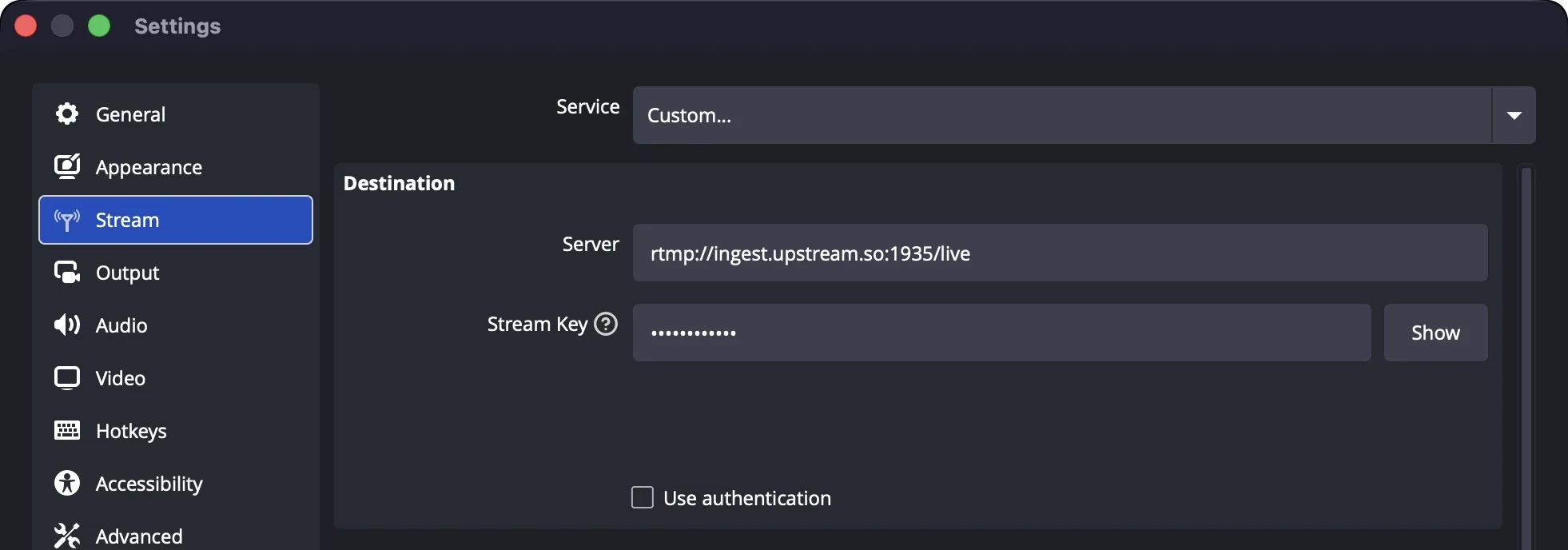1568x550 pixels.
Task: Open the Service combo box showing Custom...
Action: click(x=1084, y=115)
